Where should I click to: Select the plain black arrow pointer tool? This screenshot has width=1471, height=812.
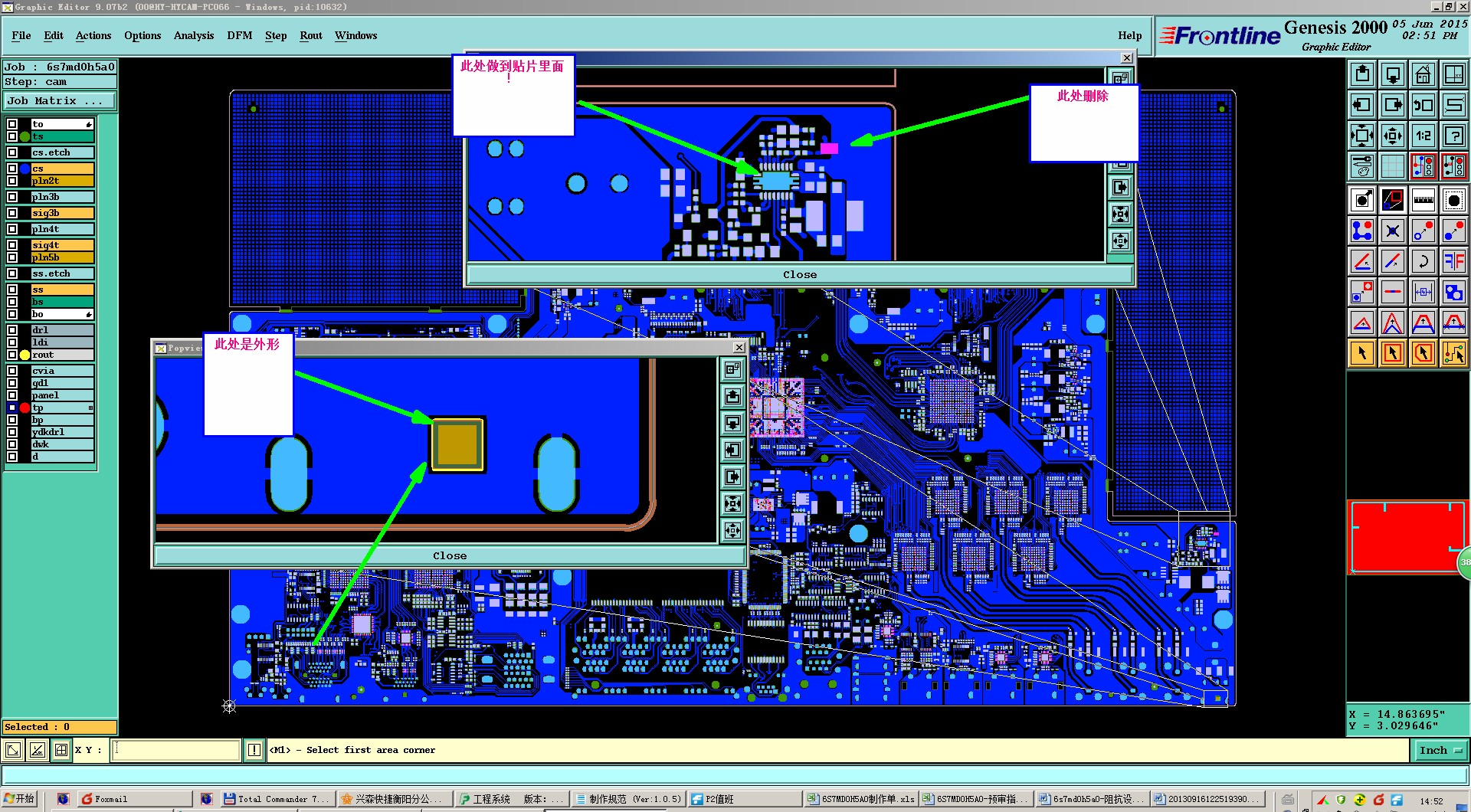click(1362, 353)
